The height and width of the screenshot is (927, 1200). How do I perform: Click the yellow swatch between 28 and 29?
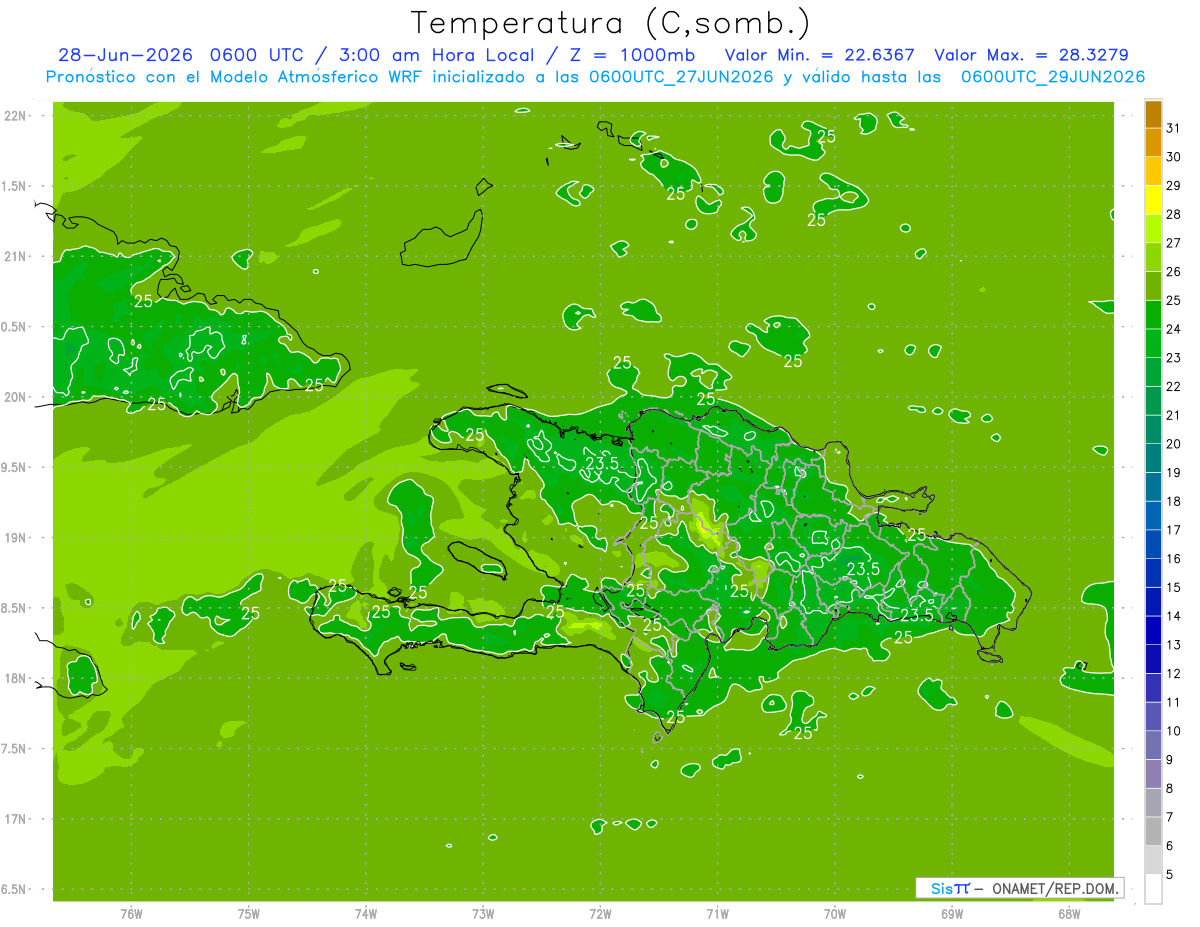tap(1153, 200)
